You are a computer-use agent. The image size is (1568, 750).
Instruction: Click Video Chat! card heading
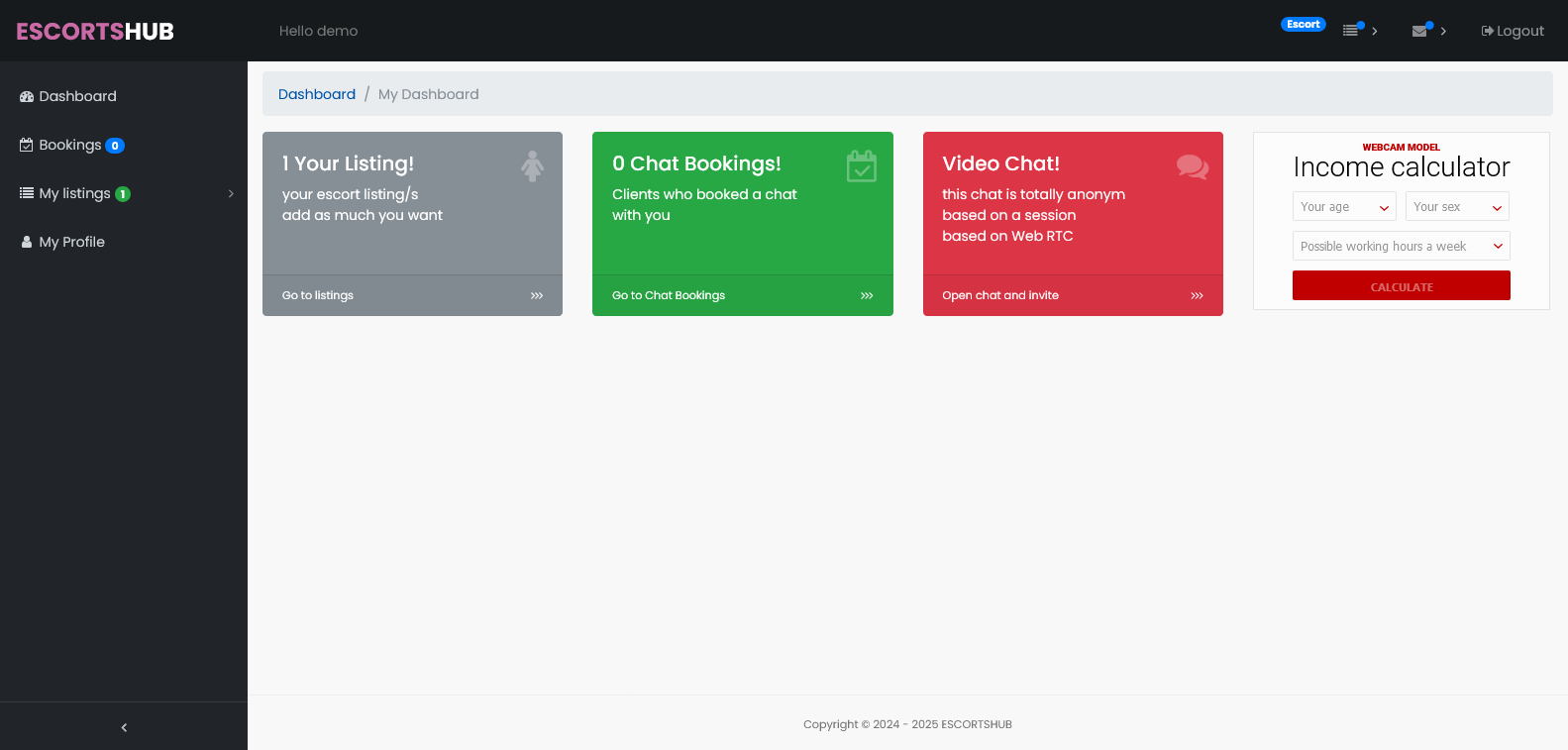click(1000, 163)
